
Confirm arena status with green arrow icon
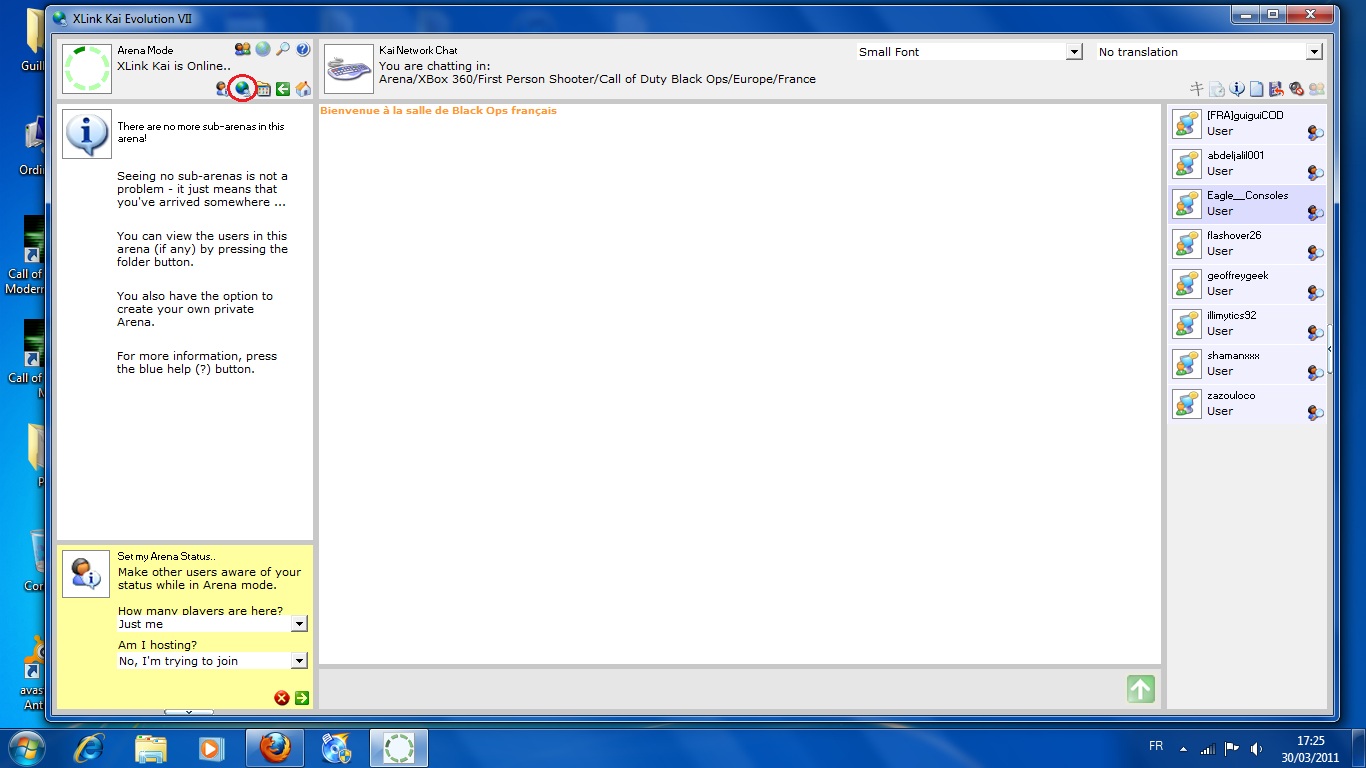(x=302, y=698)
